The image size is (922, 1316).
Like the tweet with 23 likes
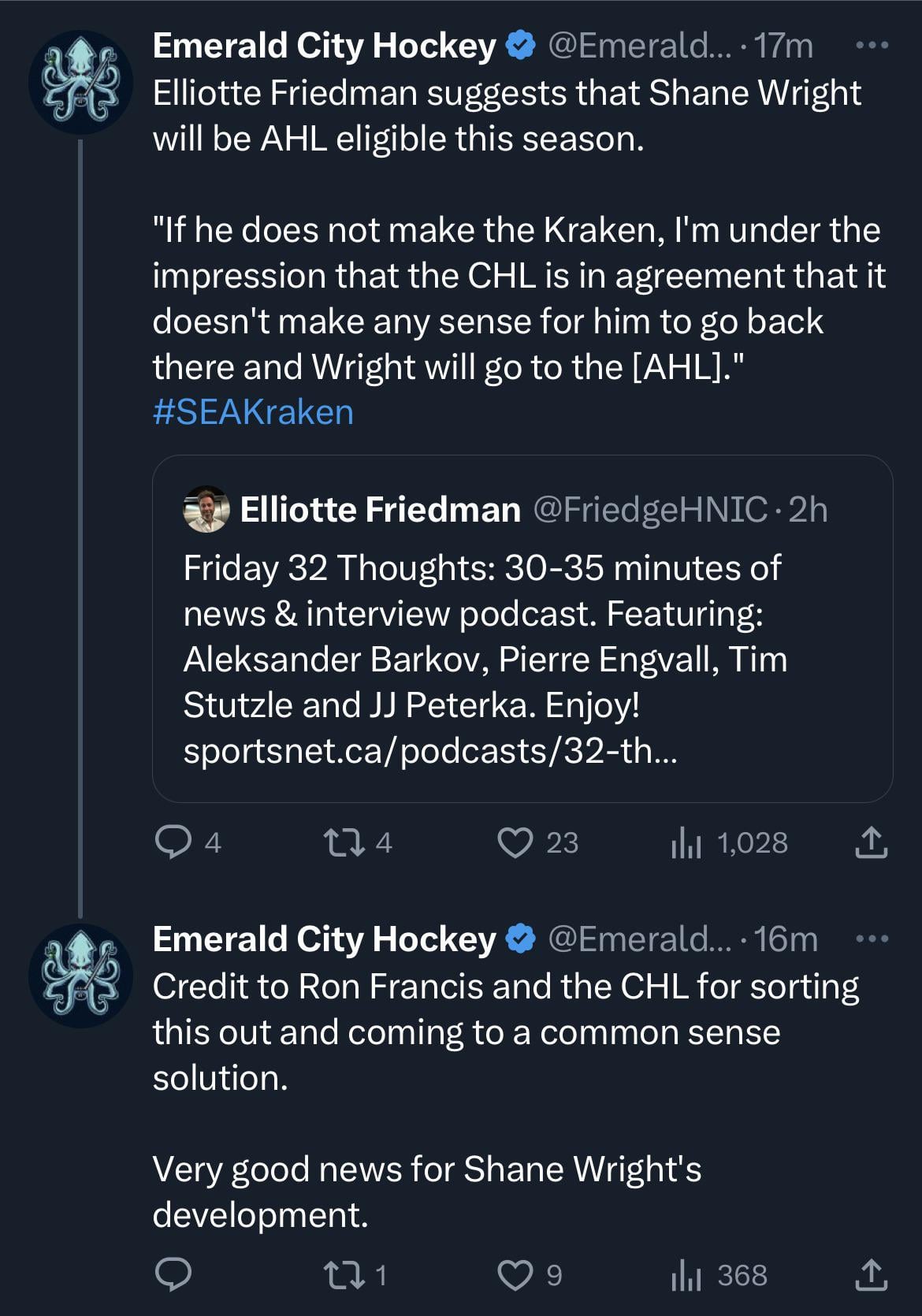click(515, 842)
